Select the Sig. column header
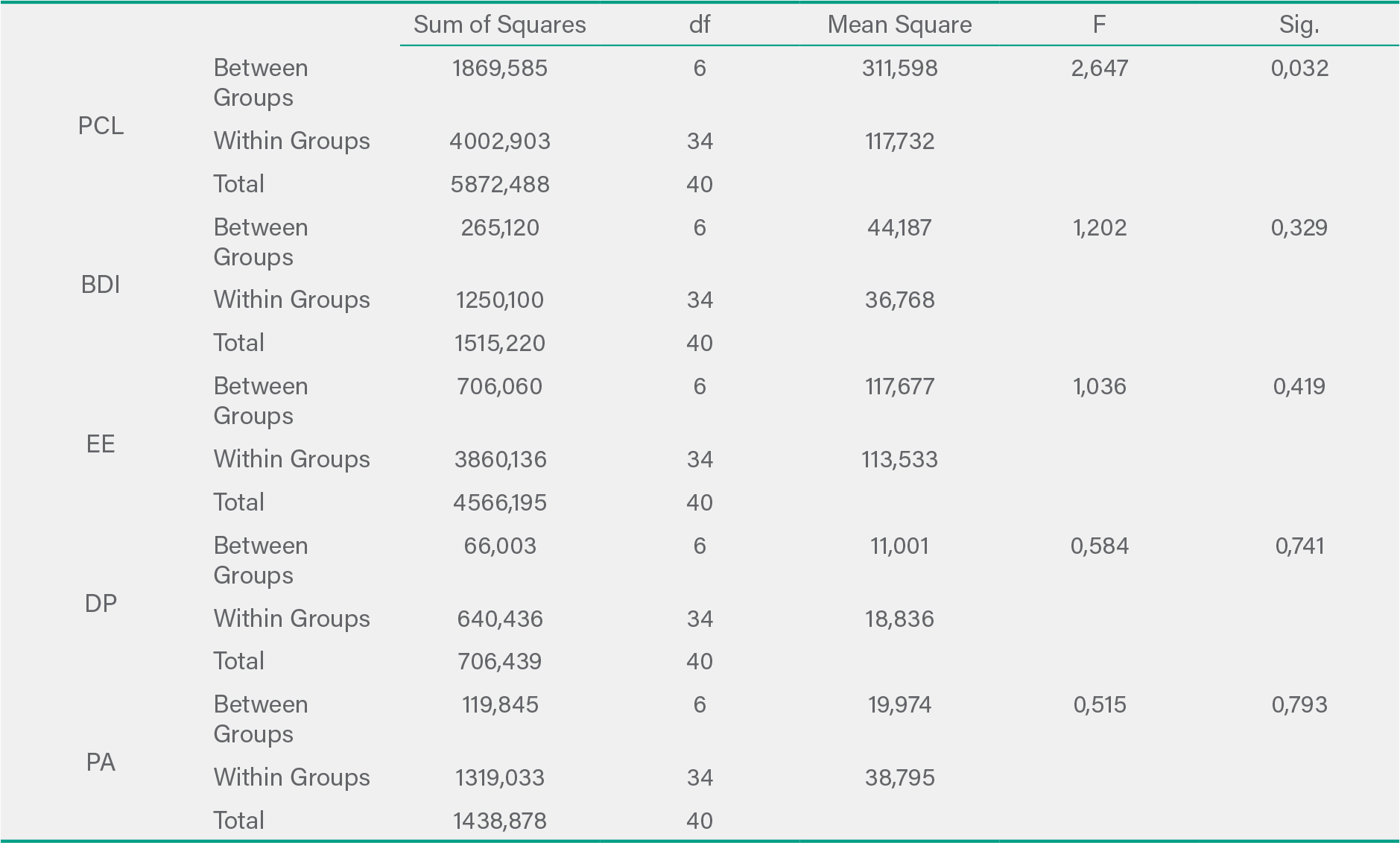The width and height of the screenshot is (1400, 843). click(1299, 25)
